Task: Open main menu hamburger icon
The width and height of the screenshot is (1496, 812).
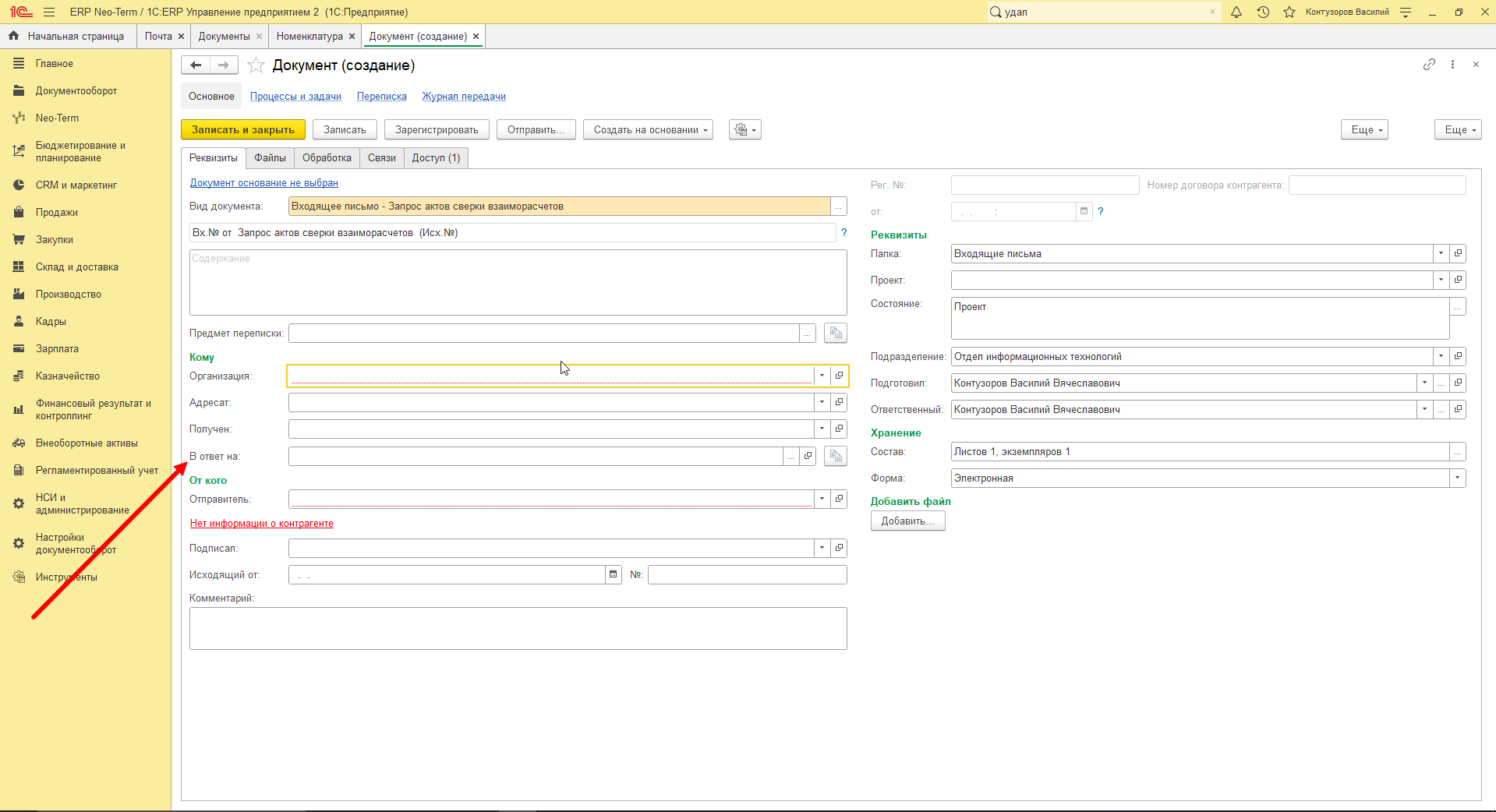Action: click(x=49, y=12)
